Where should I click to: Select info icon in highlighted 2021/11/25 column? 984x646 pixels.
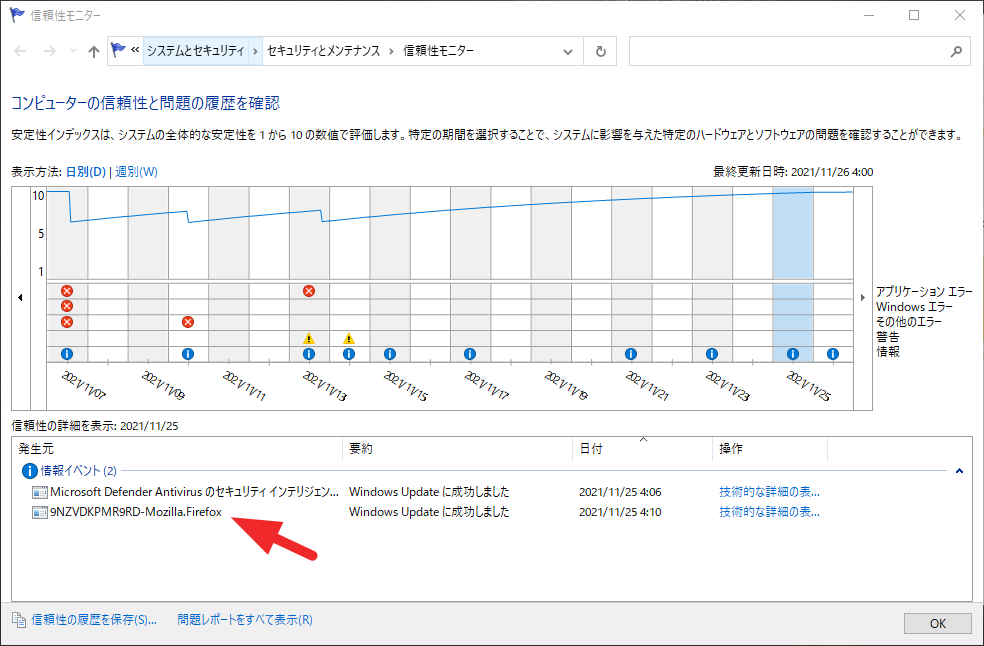pyautogui.click(x=793, y=354)
